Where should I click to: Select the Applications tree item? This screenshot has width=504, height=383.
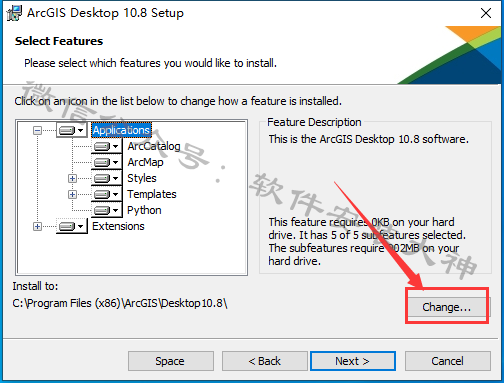pos(121,130)
